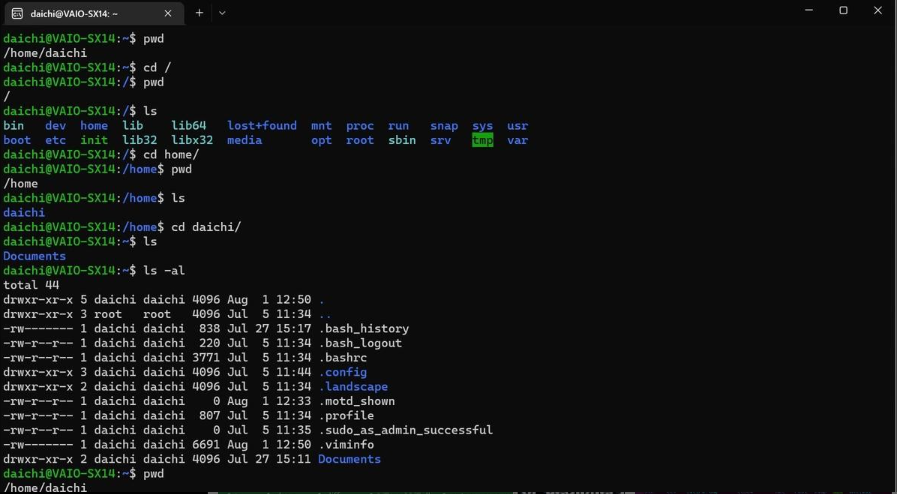Select the daichi@VAIO-SX14 tab
897x494 pixels.
click(x=80, y=13)
